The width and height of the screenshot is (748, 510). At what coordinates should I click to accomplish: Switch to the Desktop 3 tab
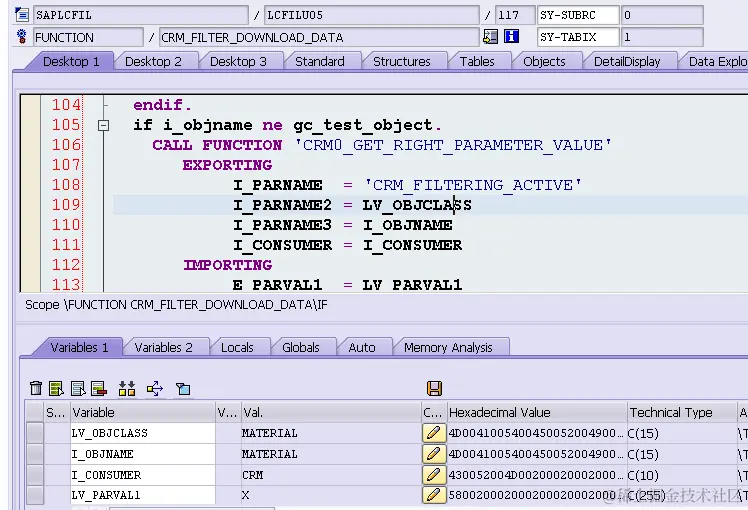point(238,62)
